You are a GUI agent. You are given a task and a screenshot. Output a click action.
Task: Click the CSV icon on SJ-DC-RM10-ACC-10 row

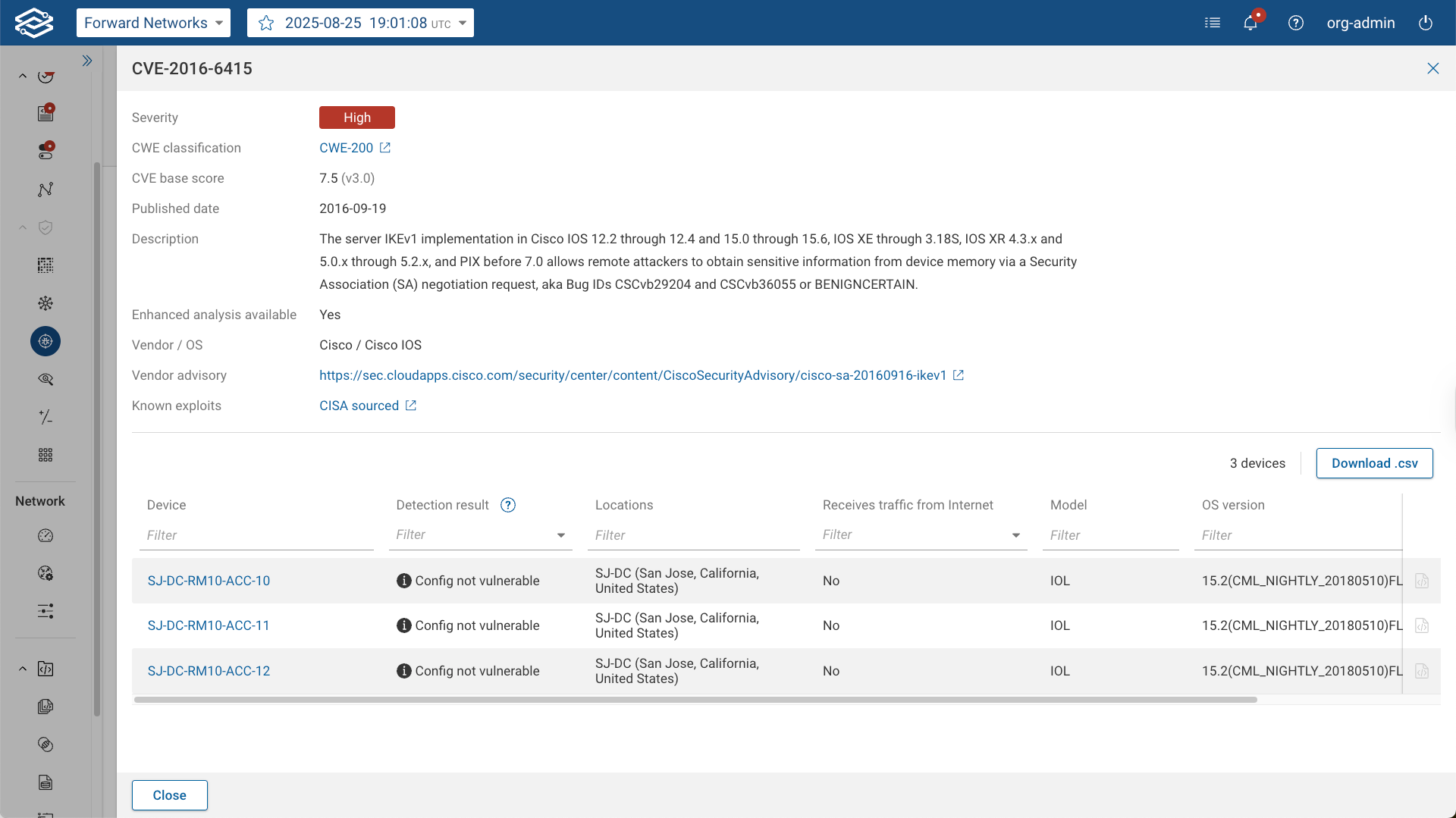click(x=1422, y=581)
